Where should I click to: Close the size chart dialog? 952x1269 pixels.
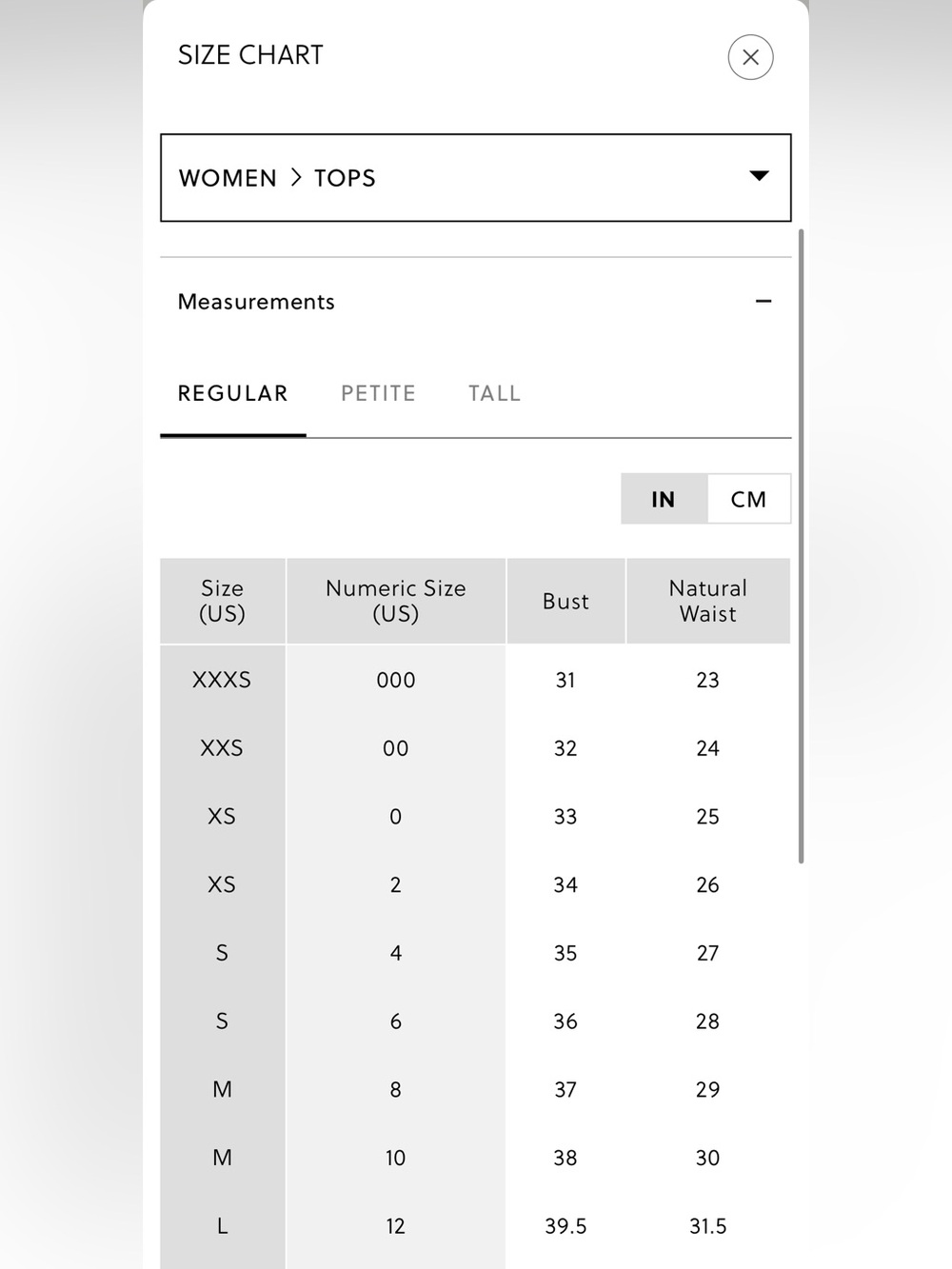(750, 57)
